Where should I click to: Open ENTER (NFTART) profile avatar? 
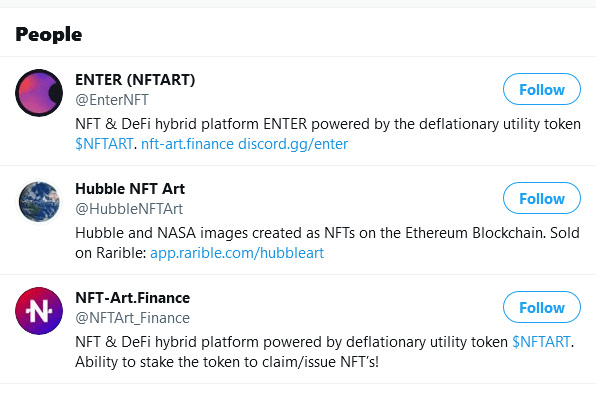[x=39, y=93]
